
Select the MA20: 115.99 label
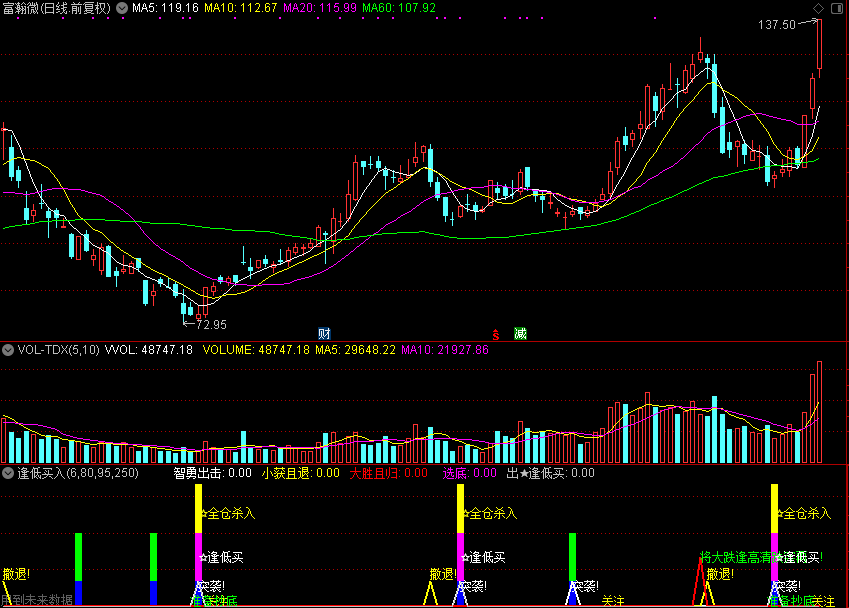tap(320, 8)
